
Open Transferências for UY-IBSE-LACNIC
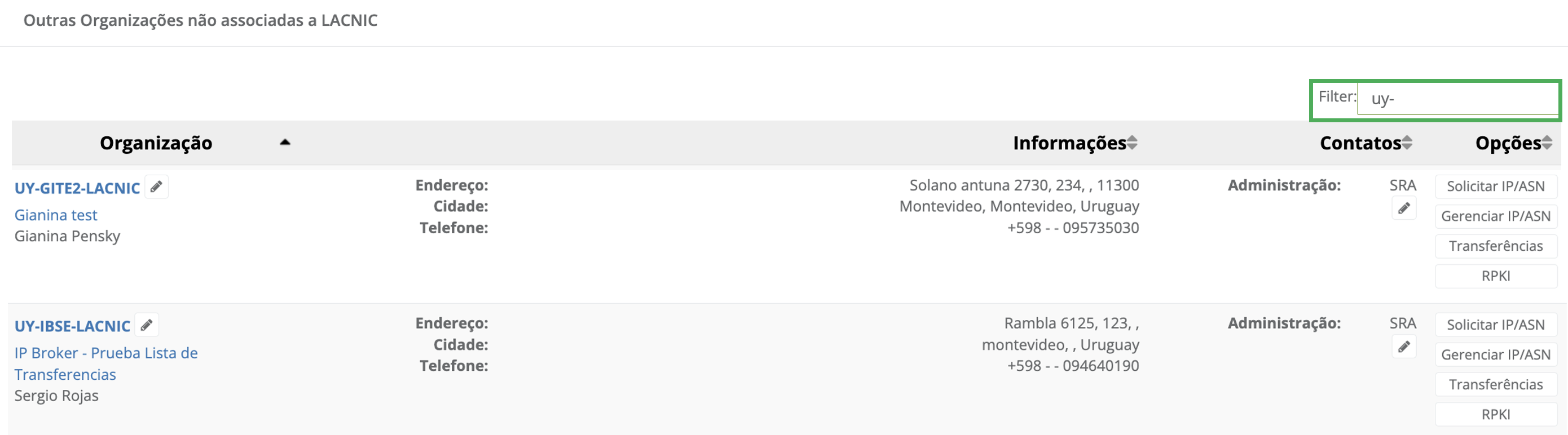(x=1496, y=384)
